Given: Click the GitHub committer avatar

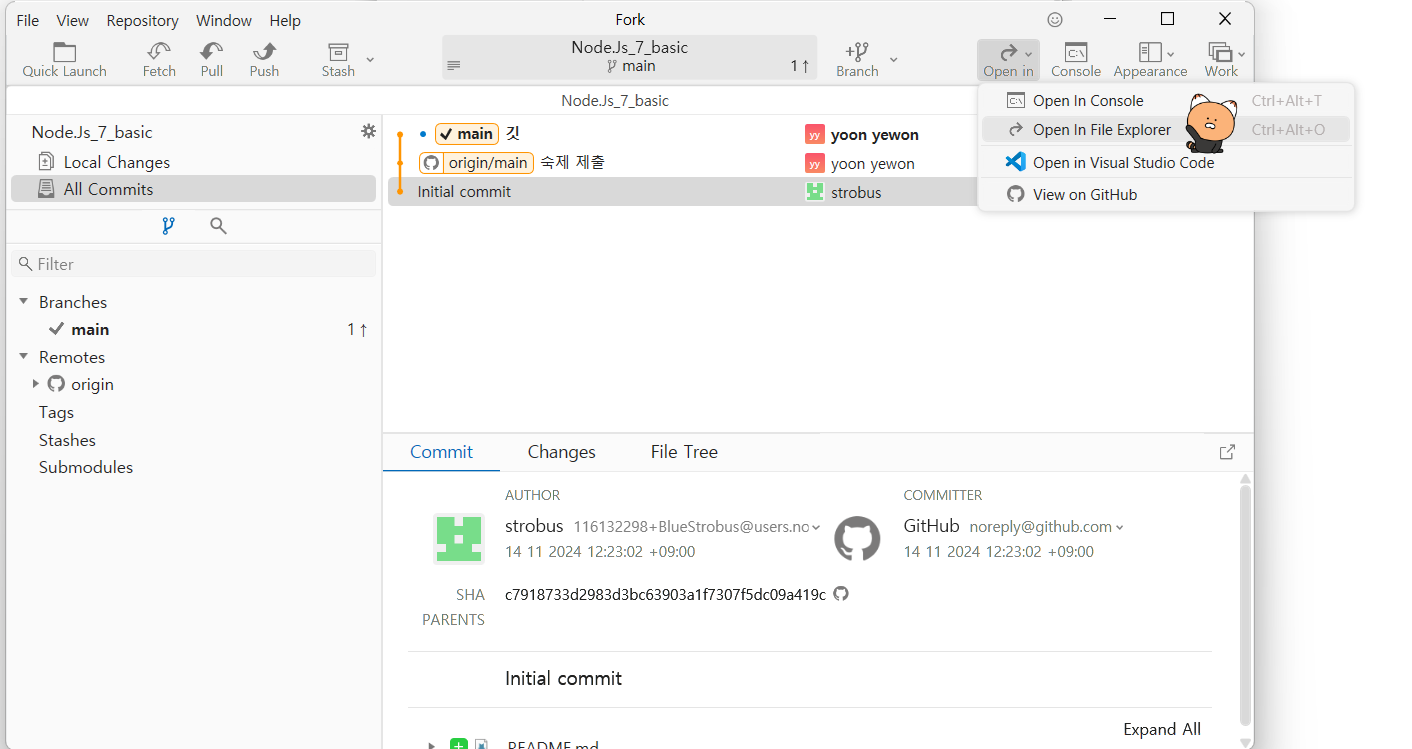Looking at the screenshot, I should coord(857,538).
